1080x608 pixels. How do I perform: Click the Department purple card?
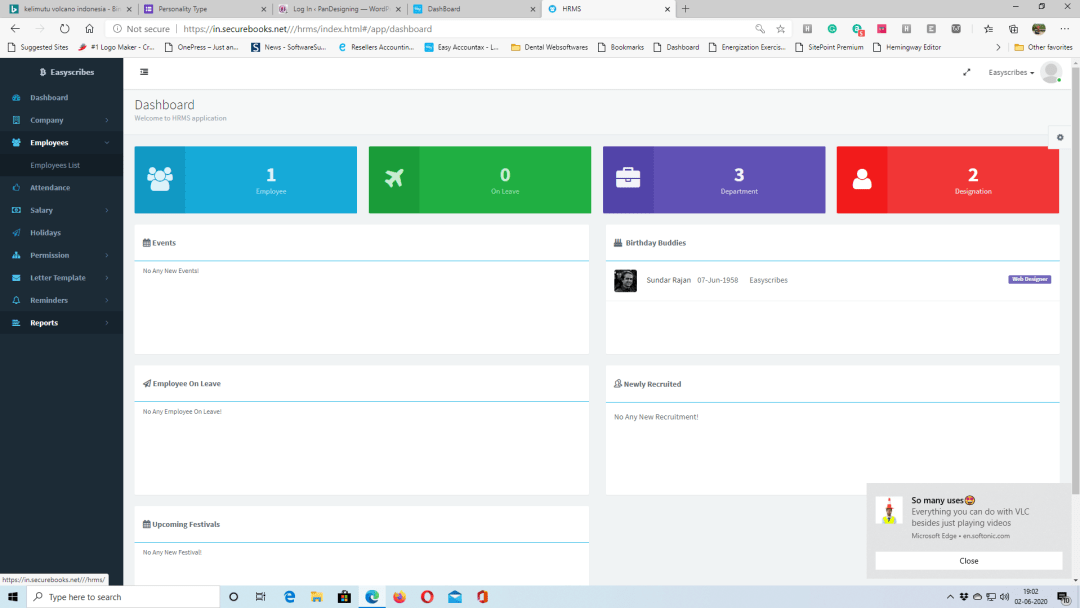[714, 180]
